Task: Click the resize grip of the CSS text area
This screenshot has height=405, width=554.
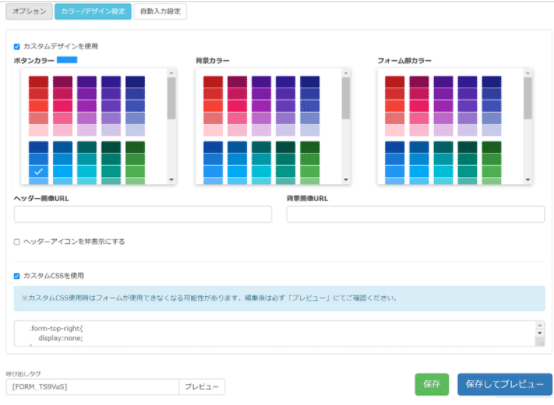Action: coord(540,342)
